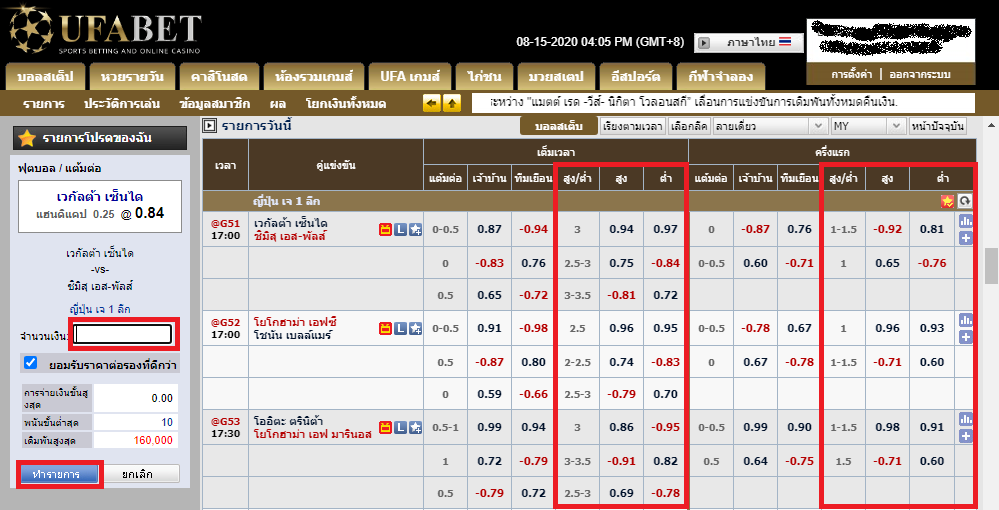
Task: Open the บอลสเต็ป main tab
Action: (x=45, y=76)
